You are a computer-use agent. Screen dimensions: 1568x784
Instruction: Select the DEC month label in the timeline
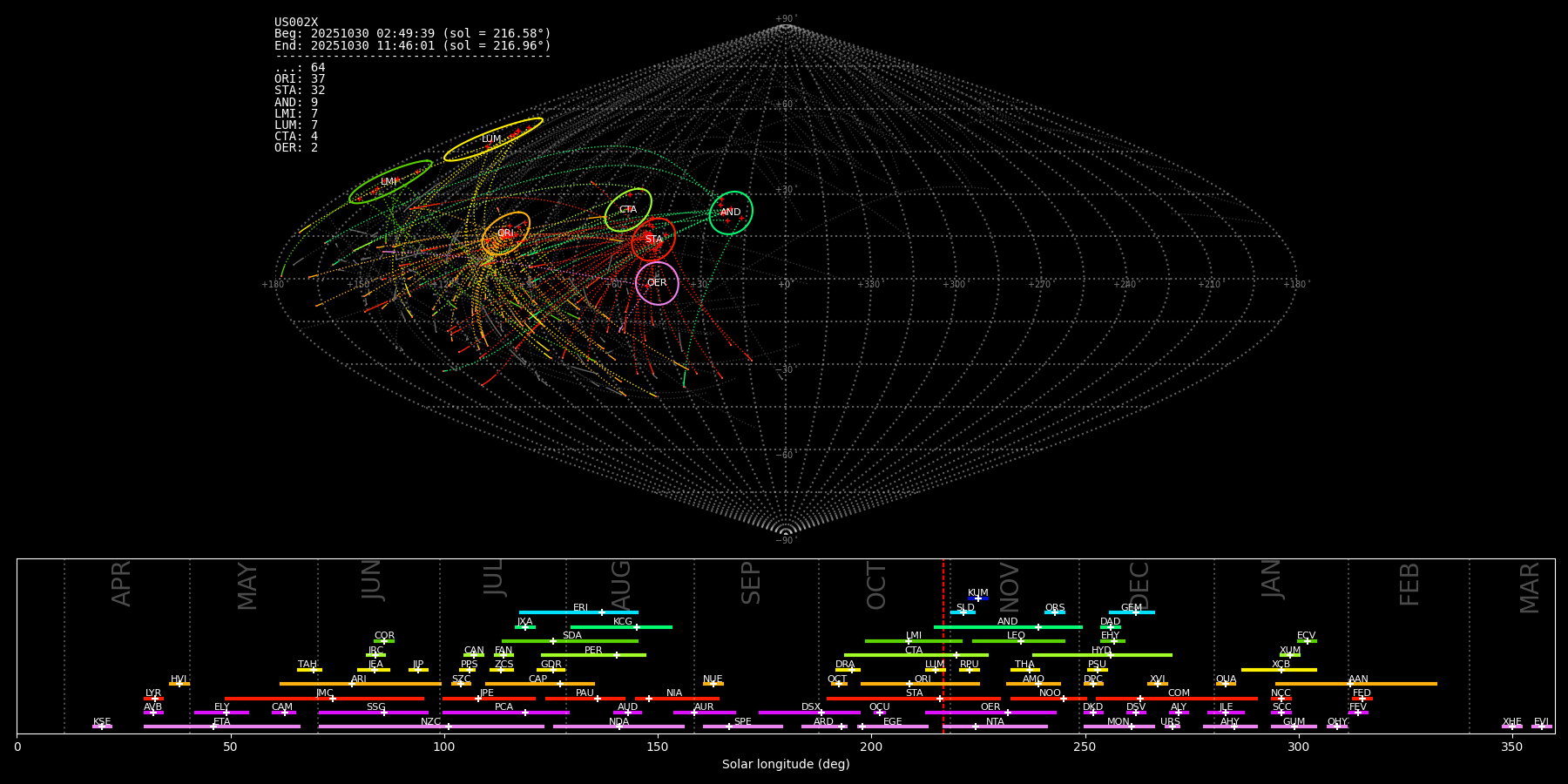click(x=1139, y=585)
